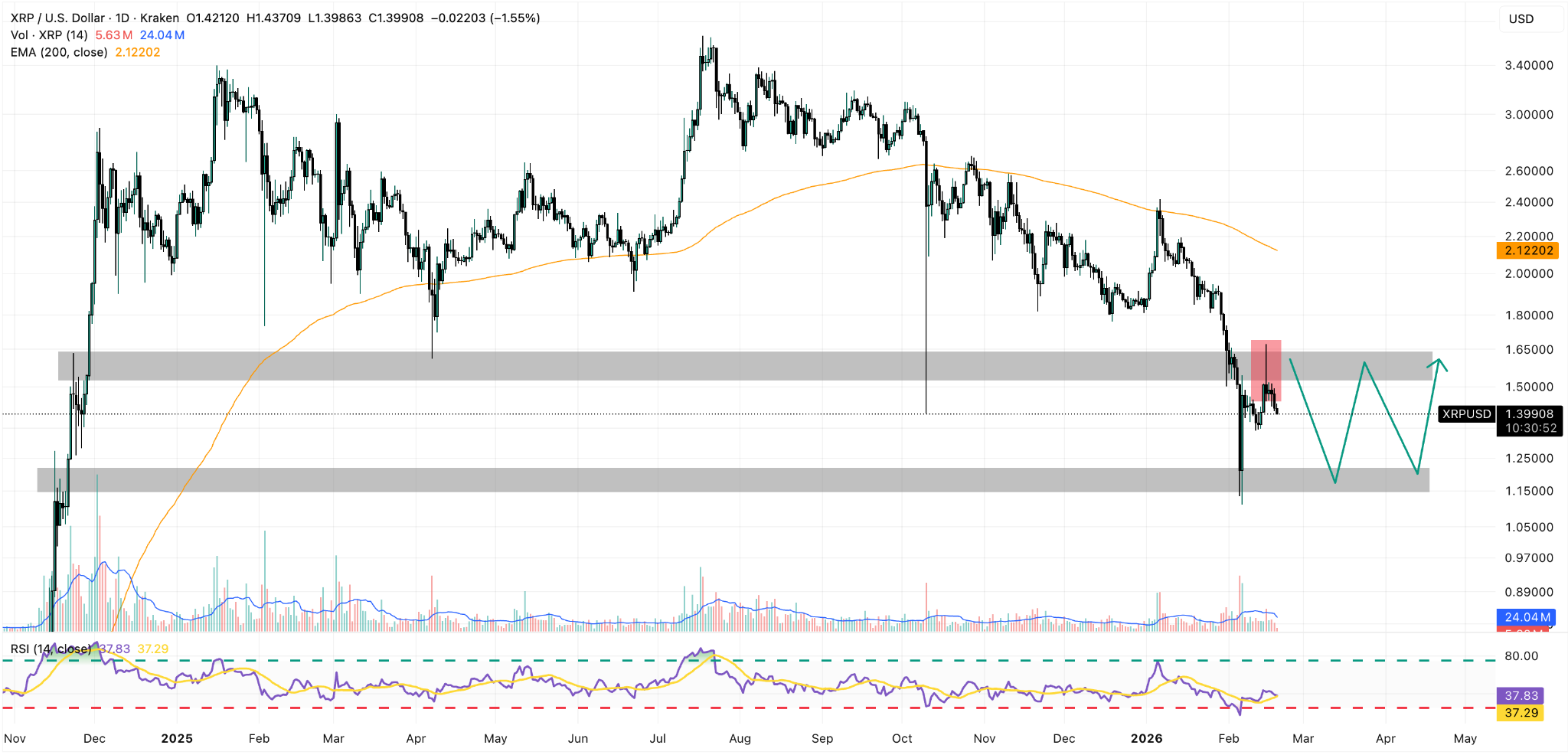
Task: Select the green projected zigzag path drawing
Action: coord(1369,421)
